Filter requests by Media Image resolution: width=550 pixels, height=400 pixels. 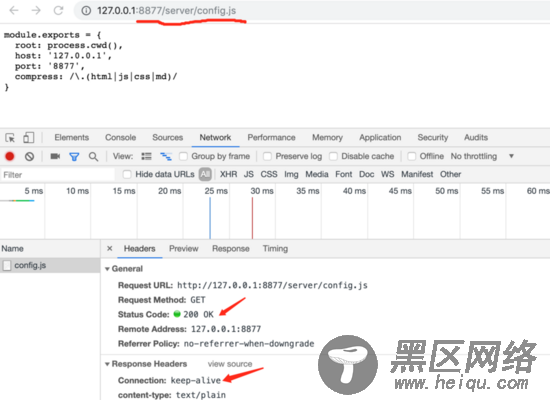(317, 174)
